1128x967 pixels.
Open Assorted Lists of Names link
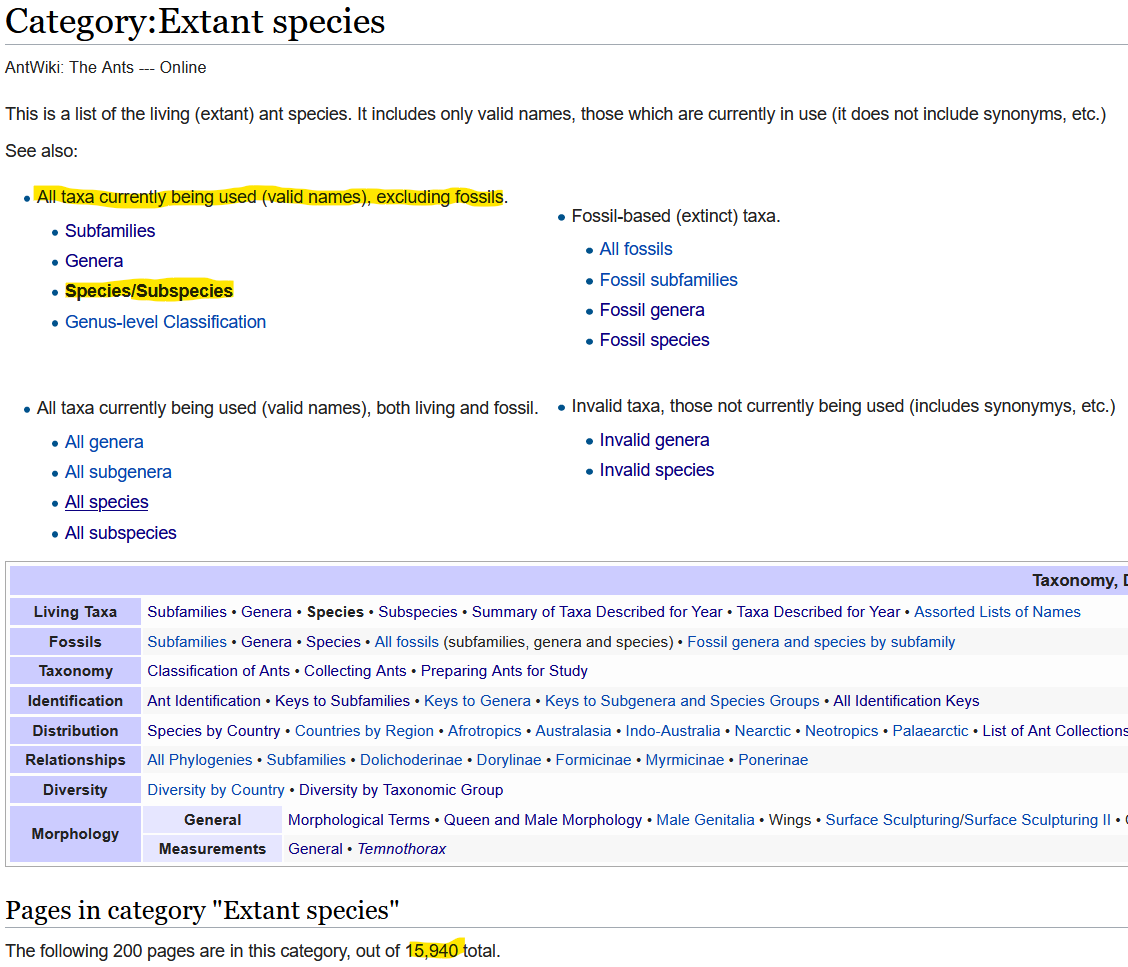997,612
